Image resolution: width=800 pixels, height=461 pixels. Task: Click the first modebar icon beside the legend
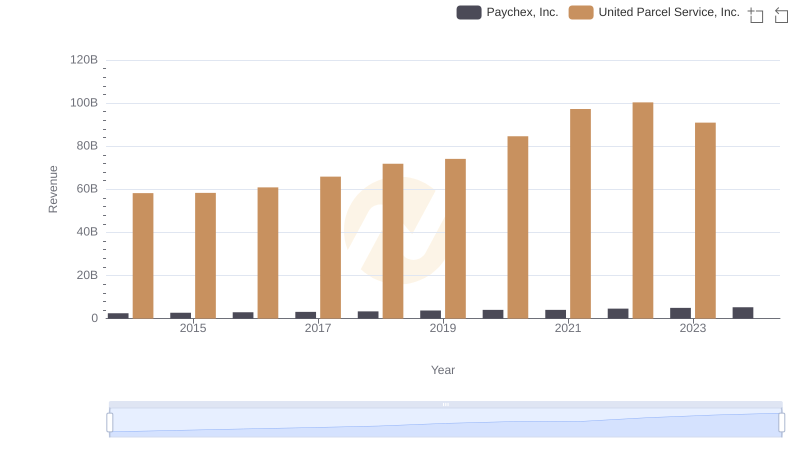(x=756, y=14)
